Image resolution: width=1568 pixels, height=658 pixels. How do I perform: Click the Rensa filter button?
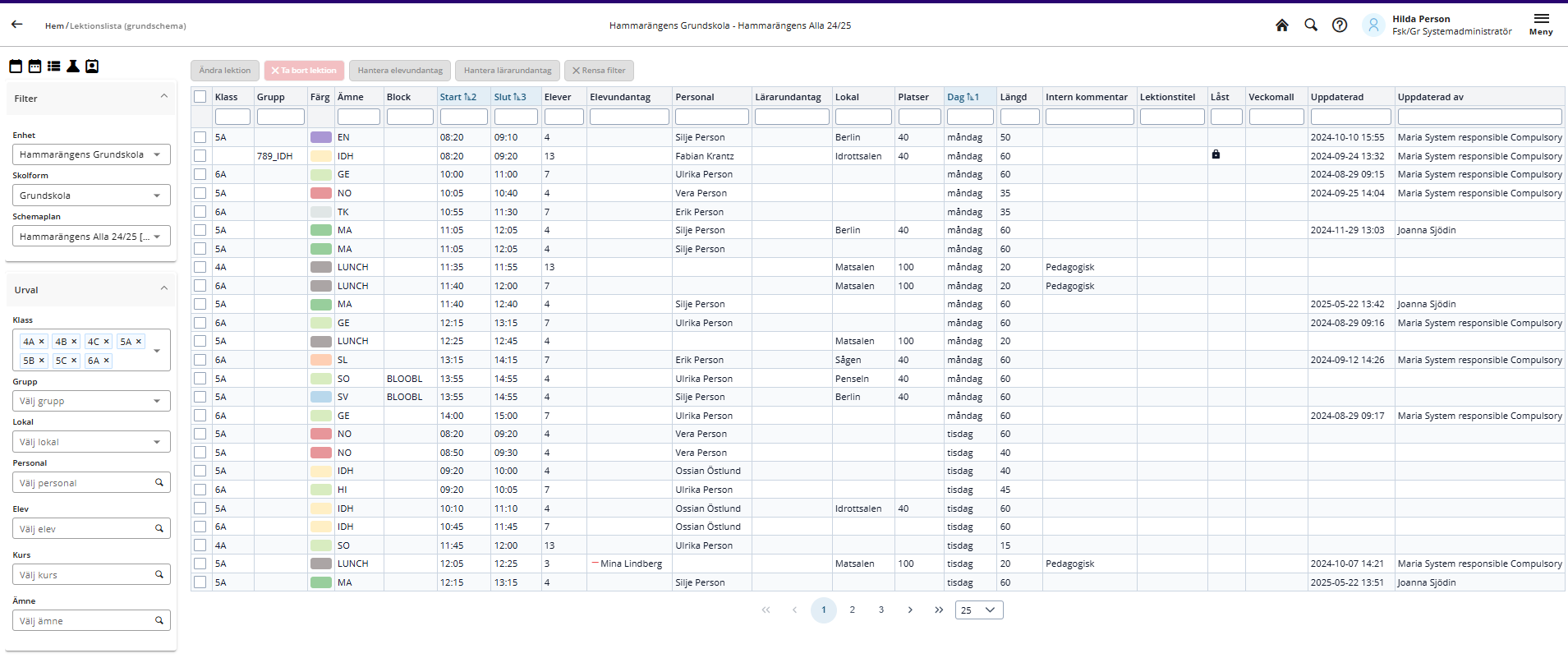pyautogui.click(x=599, y=71)
